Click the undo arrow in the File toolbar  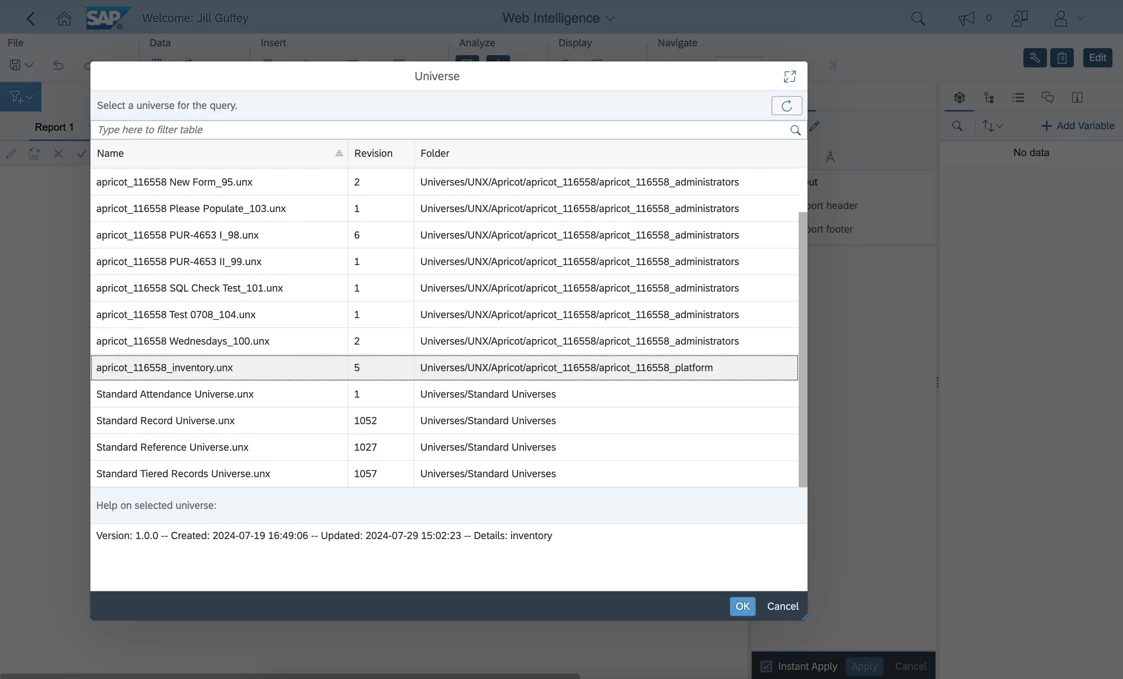point(58,65)
